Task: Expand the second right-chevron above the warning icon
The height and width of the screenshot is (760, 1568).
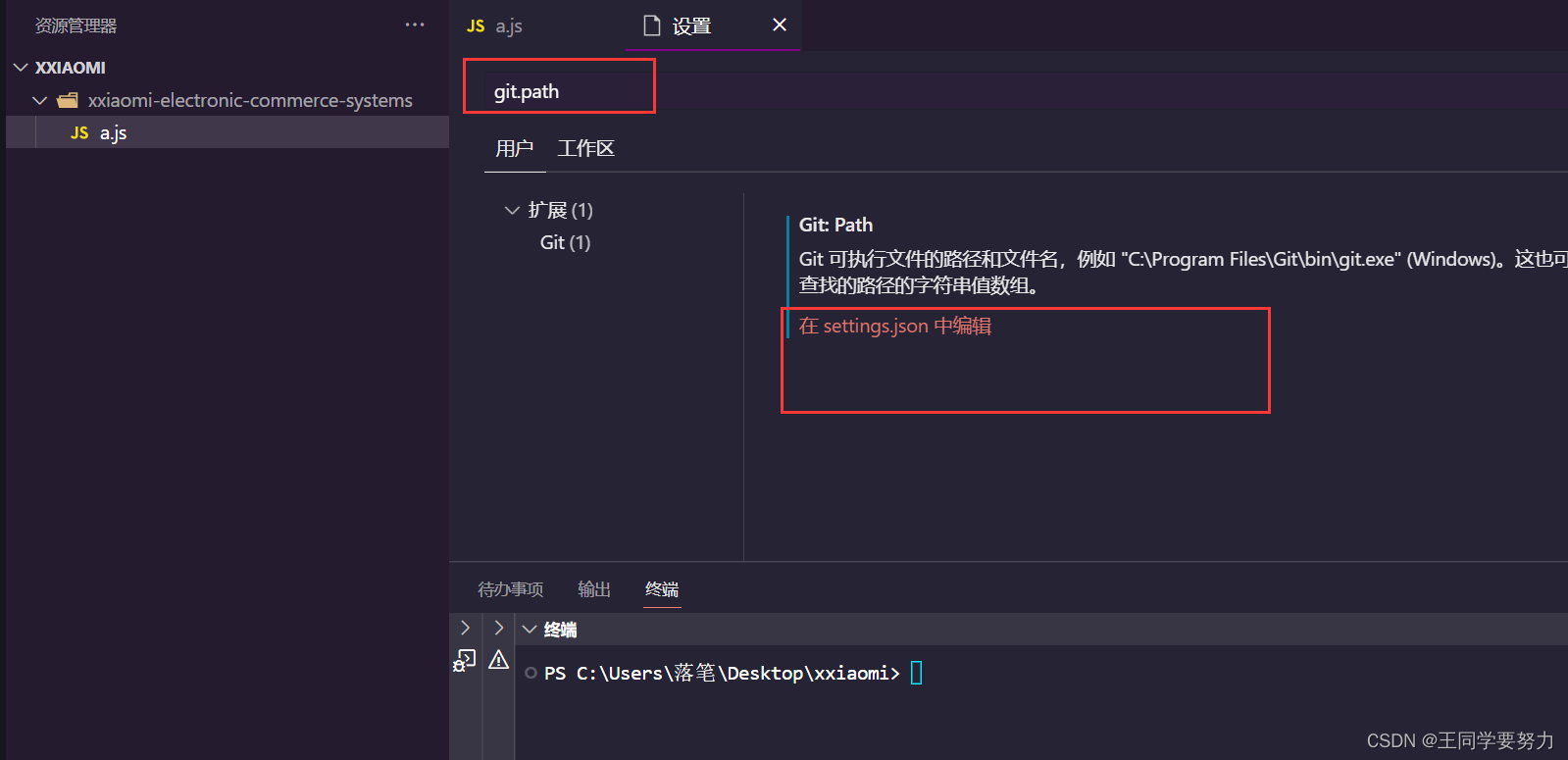Action: [x=499, y=628]
